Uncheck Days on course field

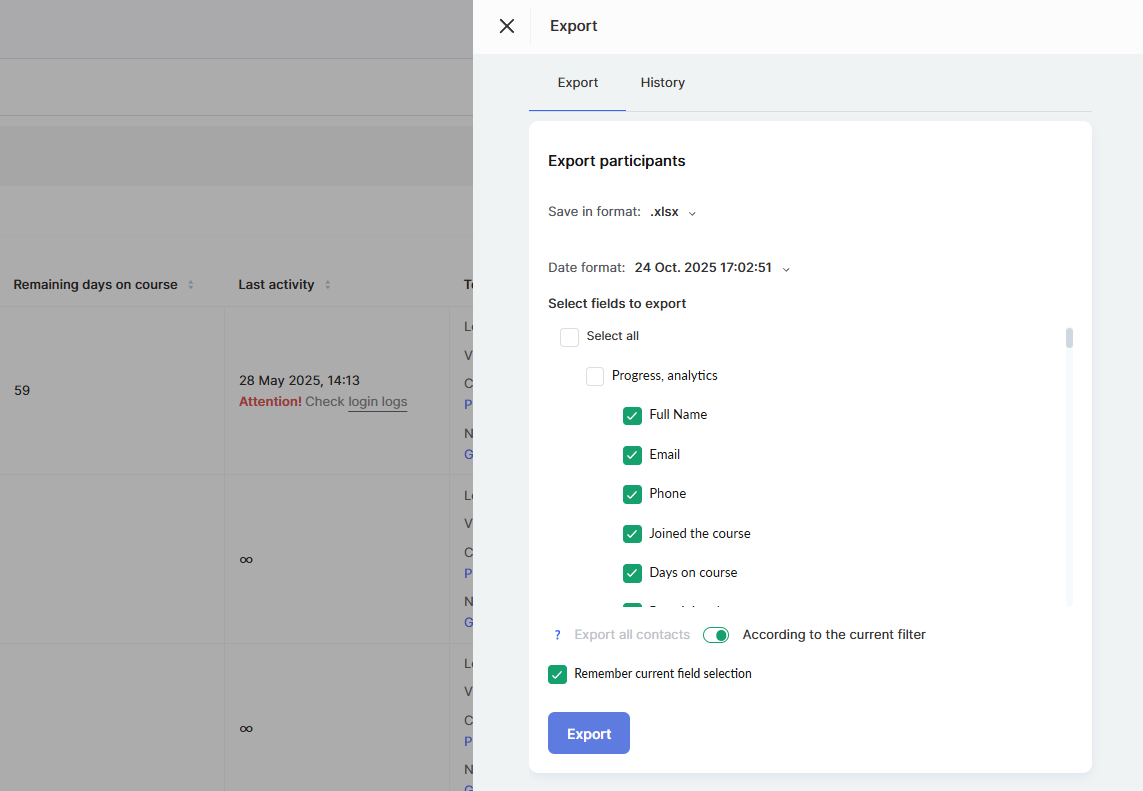(632, 573)
